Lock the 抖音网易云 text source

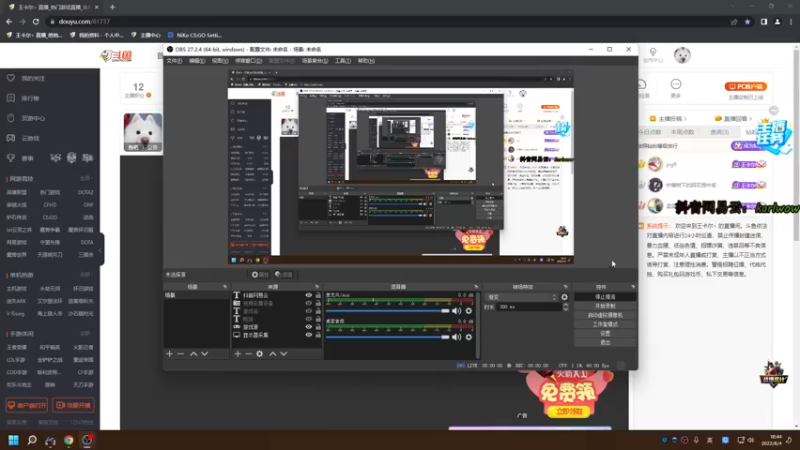tap(318, 295)
